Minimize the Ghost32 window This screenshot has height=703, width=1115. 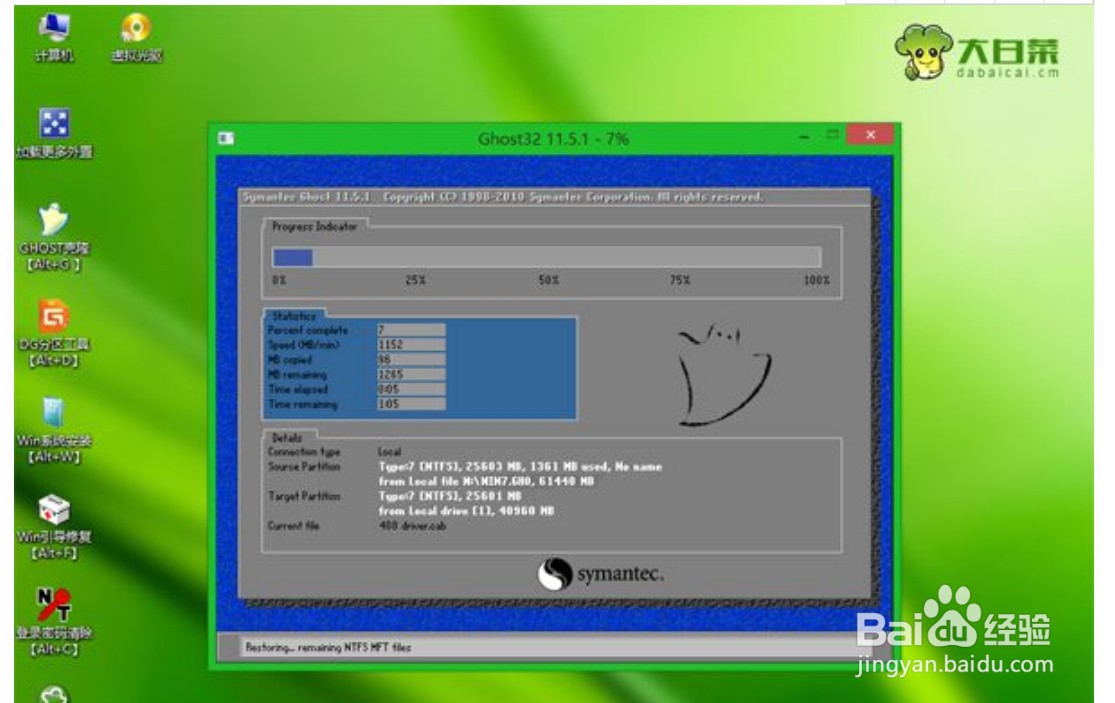(804, 136)
